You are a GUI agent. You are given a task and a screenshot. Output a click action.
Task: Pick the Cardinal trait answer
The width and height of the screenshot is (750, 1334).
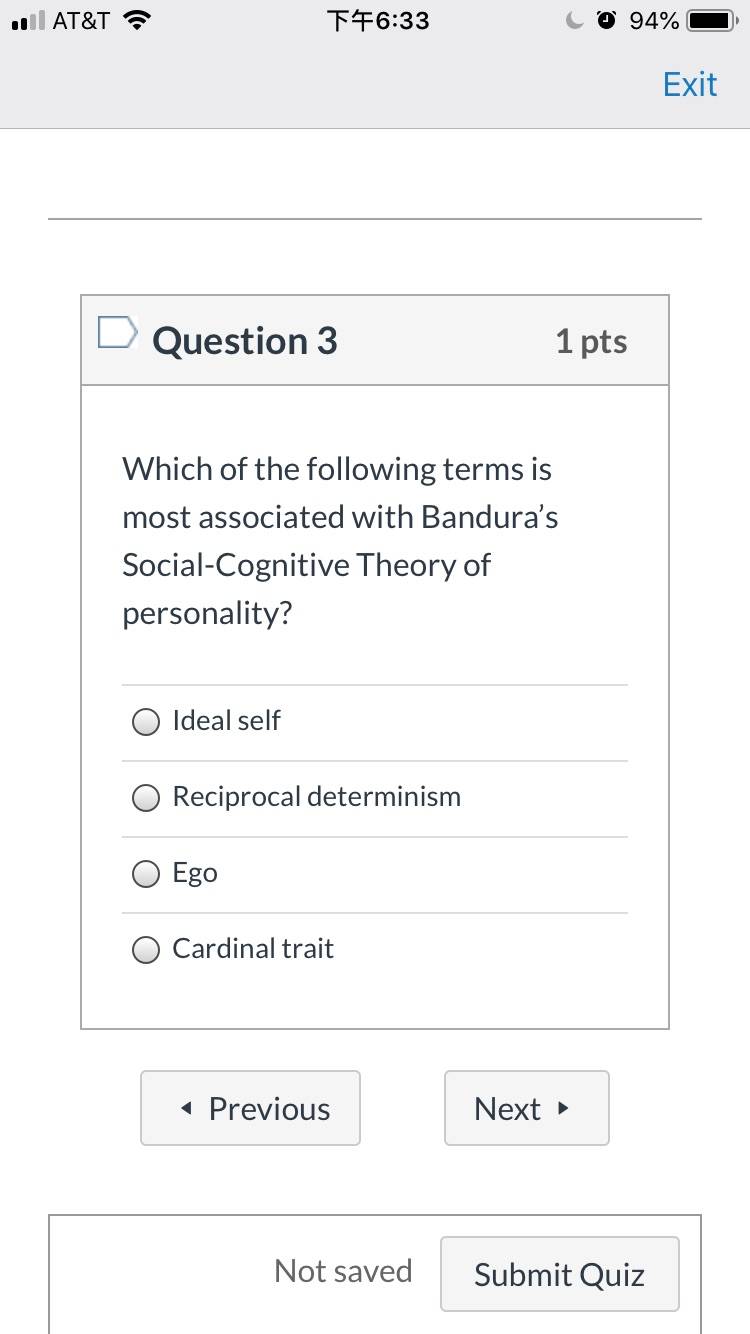pyautogui.click(x=146, y=950)
